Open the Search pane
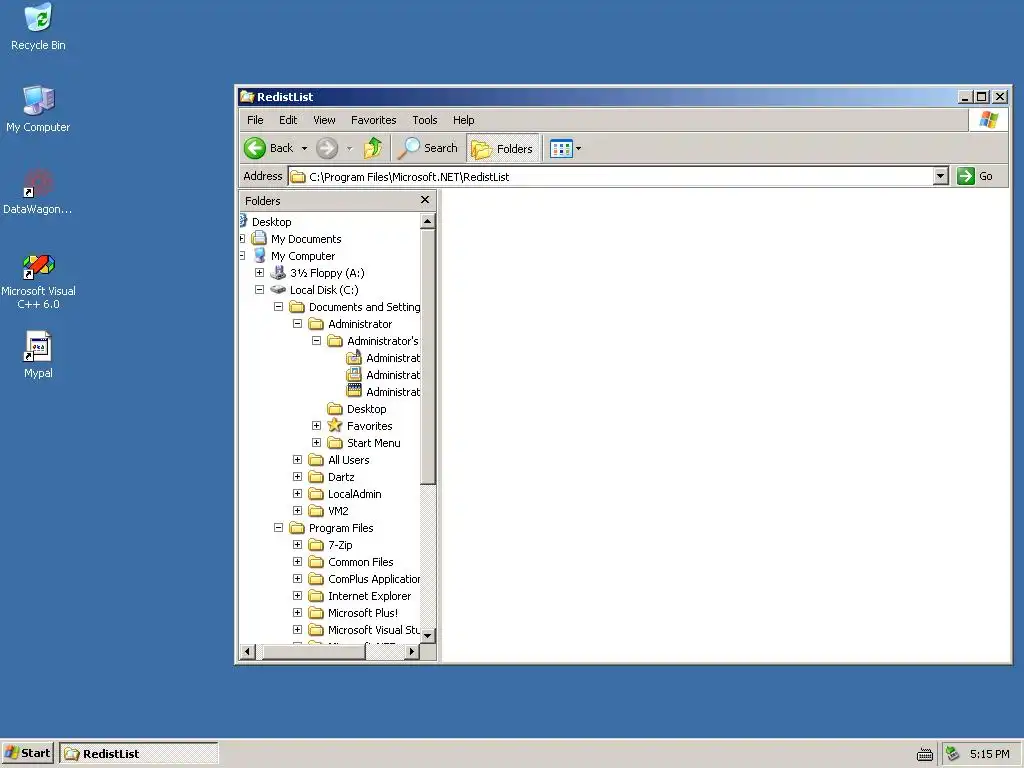This screenshot has width=1024, height=768. 428,148
